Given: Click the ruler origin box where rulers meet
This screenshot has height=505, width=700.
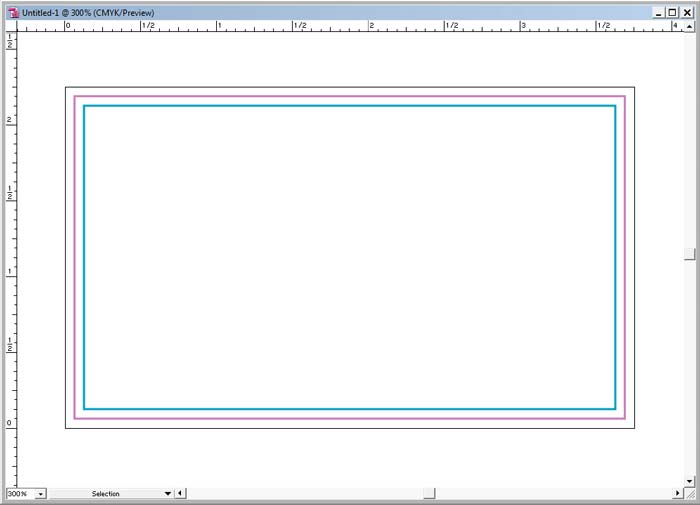Looking at the screenshot, I should pos(11,26).
